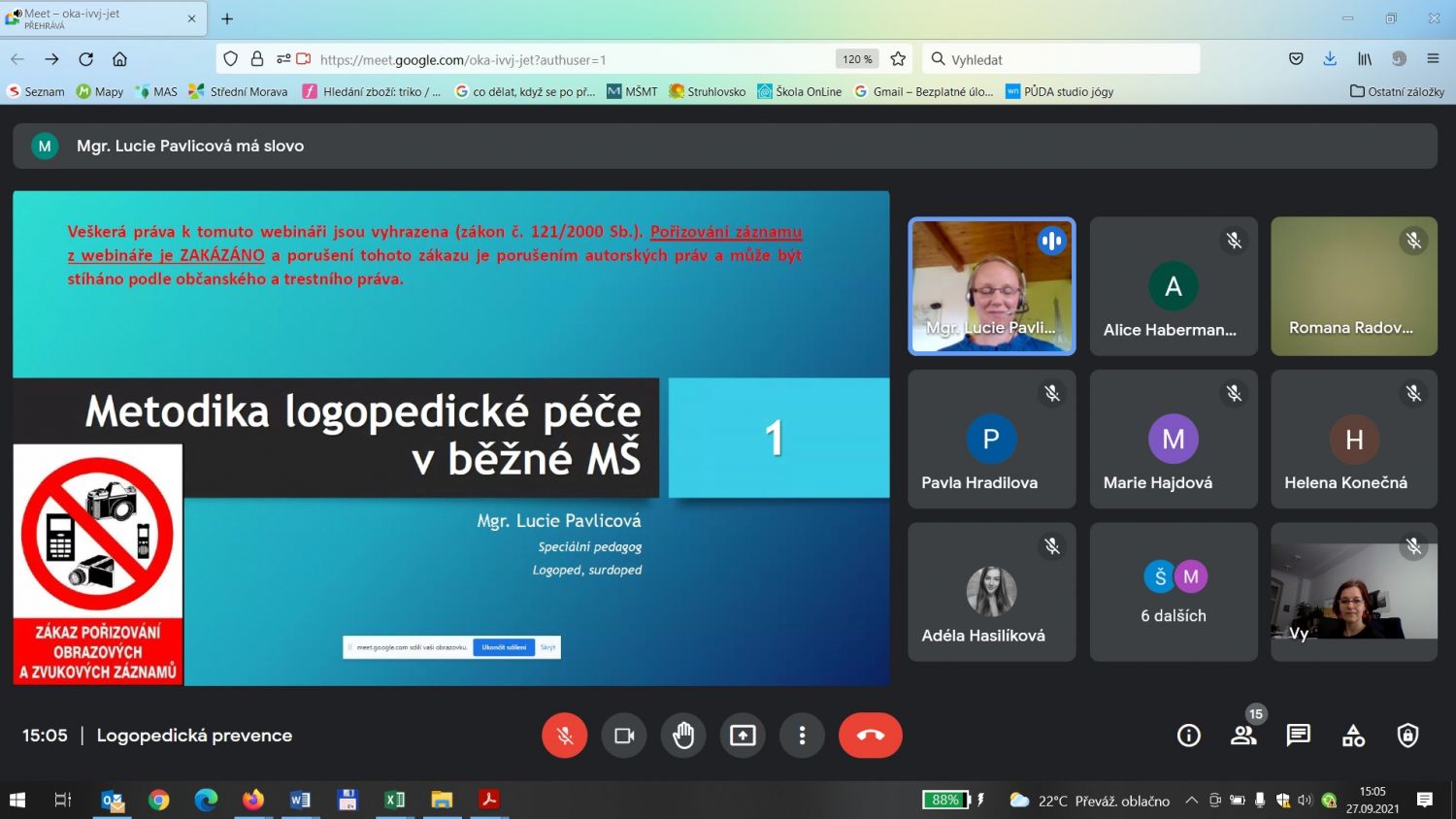This screenshot has height=819, width=1456.
Task: Show hidden system tray icons
Action: (1191, 801)
